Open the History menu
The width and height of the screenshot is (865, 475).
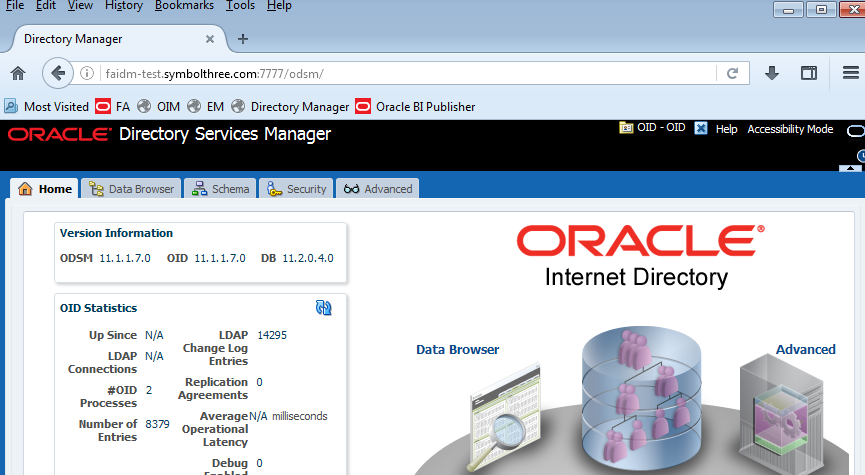coord(124,6)
